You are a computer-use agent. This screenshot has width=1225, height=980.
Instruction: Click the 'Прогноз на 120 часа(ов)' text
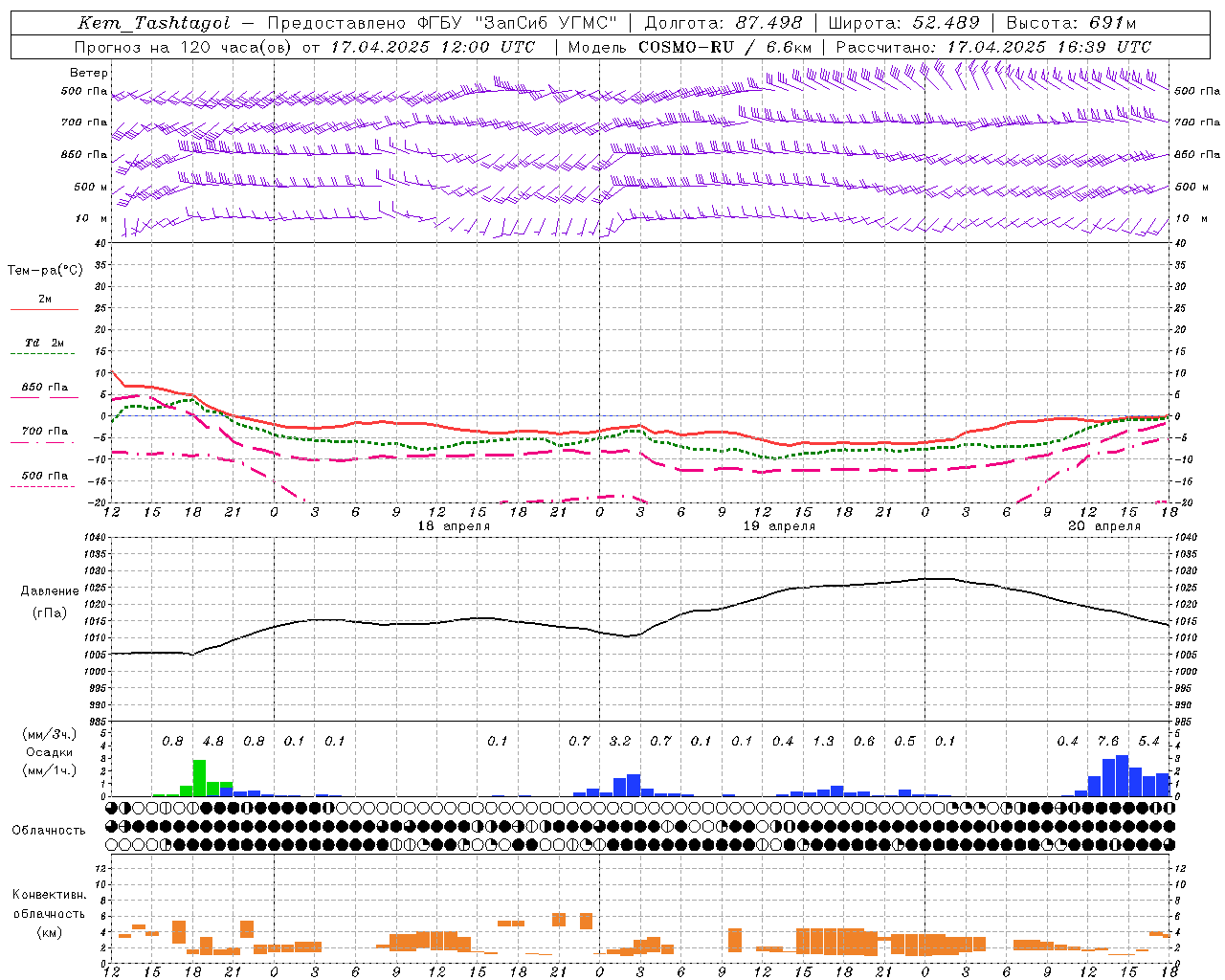tap(182, 47)
